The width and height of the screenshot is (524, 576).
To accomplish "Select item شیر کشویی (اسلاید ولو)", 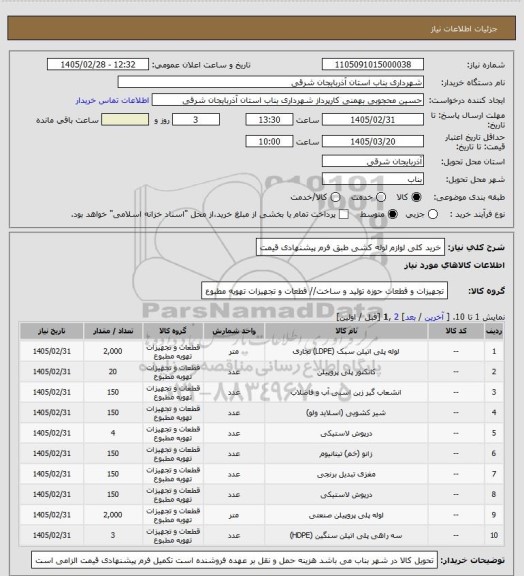I will (346, 413).
